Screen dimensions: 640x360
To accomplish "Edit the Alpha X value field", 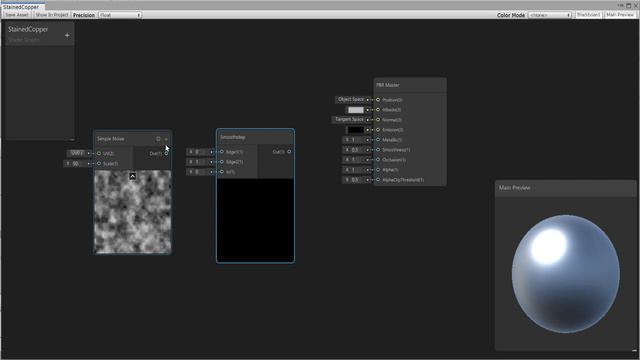I will [x=356, y=170].
